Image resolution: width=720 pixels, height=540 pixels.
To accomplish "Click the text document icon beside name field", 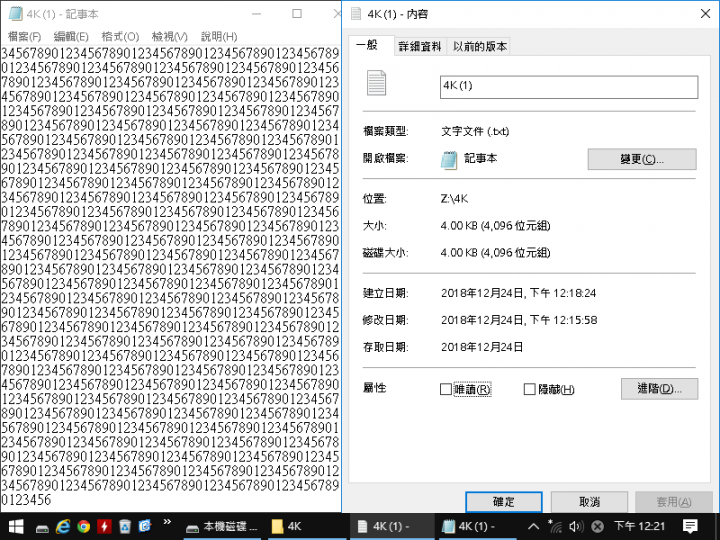I will pyautogui.click(x=377, y=83).
